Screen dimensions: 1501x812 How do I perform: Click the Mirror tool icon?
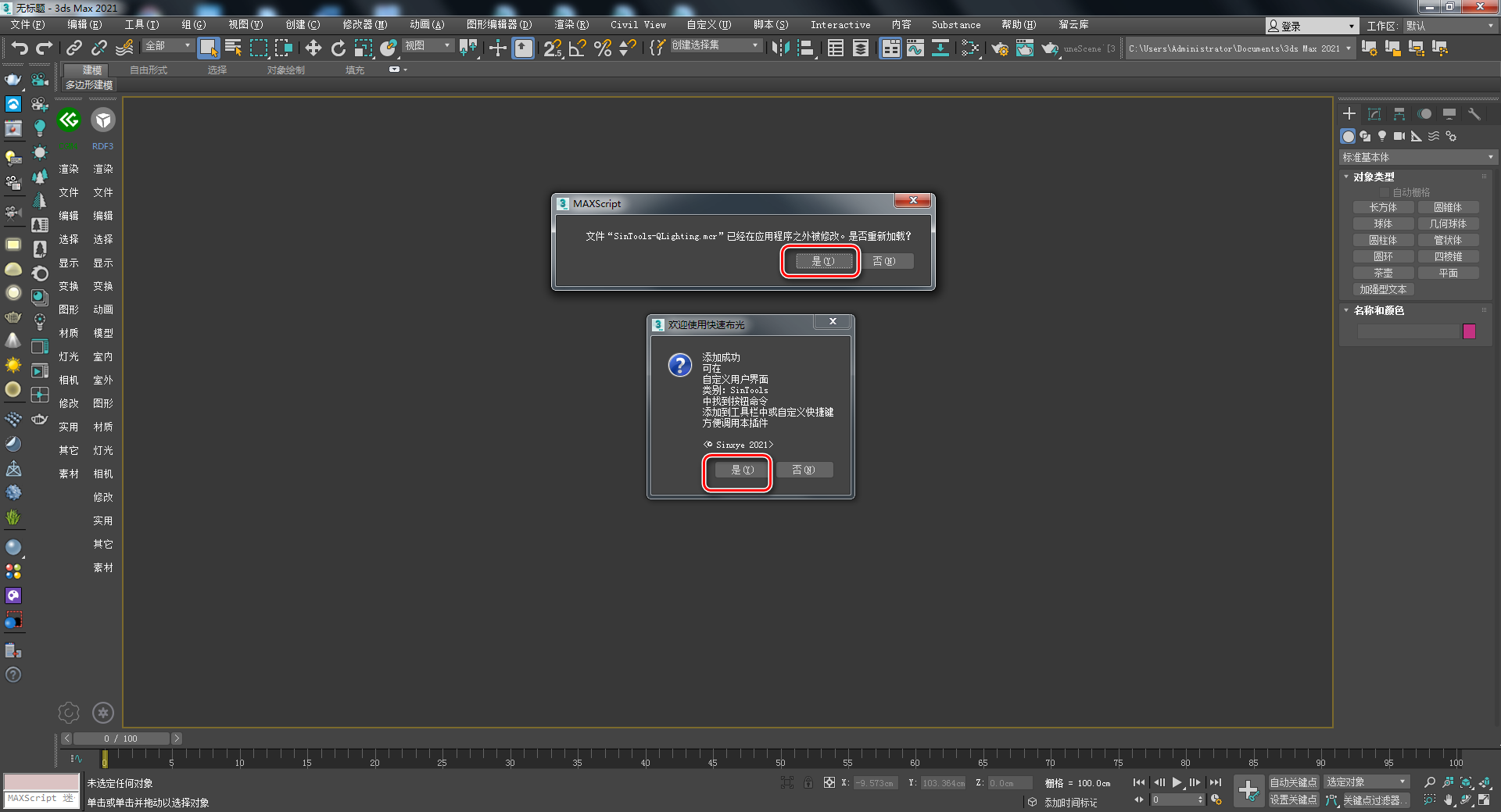pyautogui.click(x=779, y=48)
